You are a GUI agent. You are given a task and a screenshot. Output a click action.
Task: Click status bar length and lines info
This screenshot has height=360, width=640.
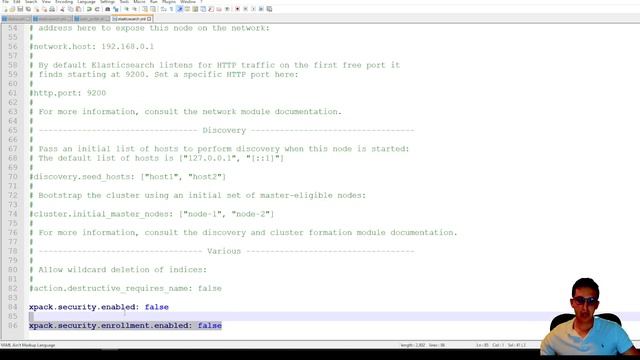pyautogui.click(x=422, y=345)
